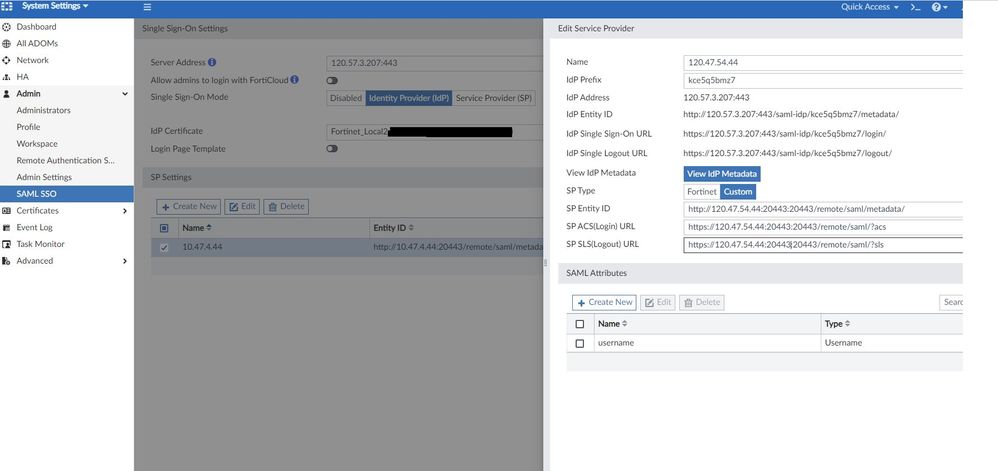The image size is (998, 471).
Task: Click the service provider Name field
Action: pos(823,62)
